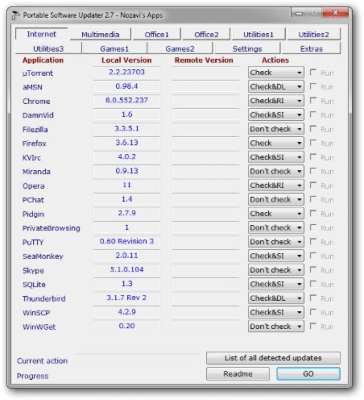The image size is (364, 400).
Task: Open the µTorrent action dropdown
Action: 276,73
